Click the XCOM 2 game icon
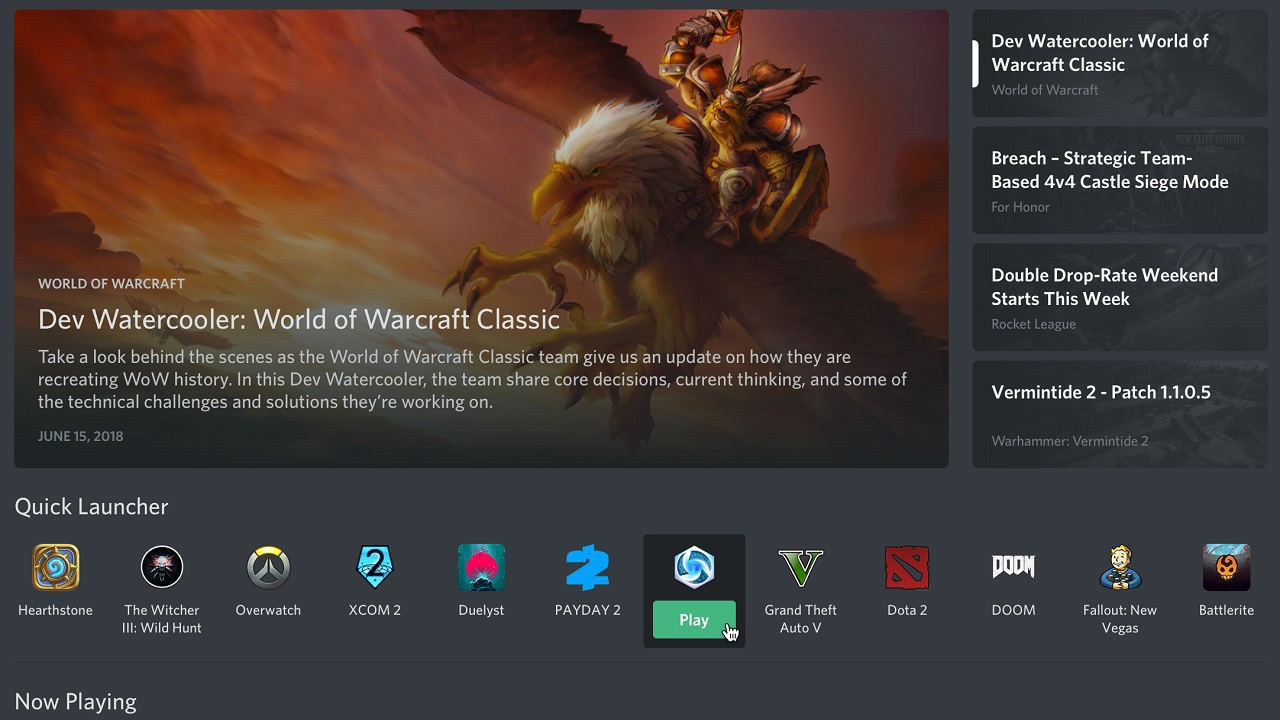1280x720 pixels. 375,565
